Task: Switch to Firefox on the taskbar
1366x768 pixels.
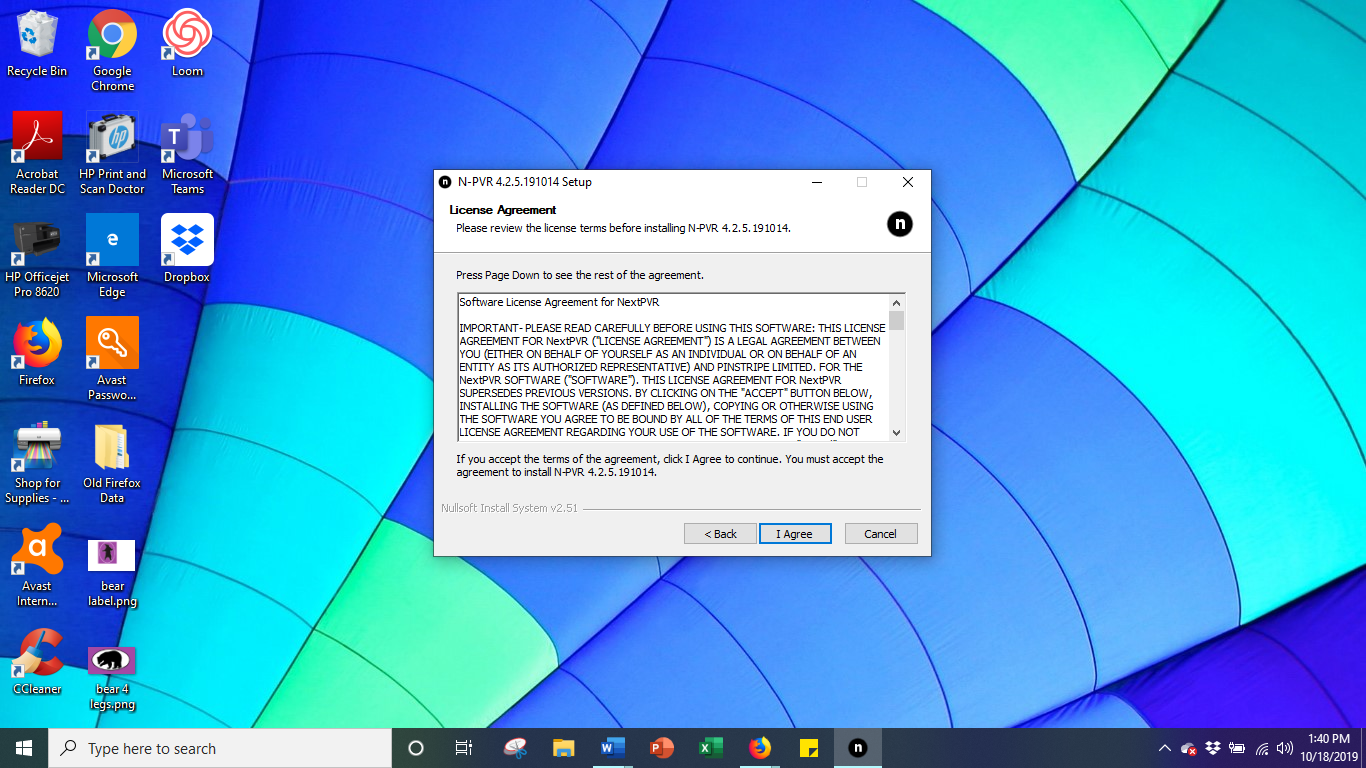Action: [760, 748]
